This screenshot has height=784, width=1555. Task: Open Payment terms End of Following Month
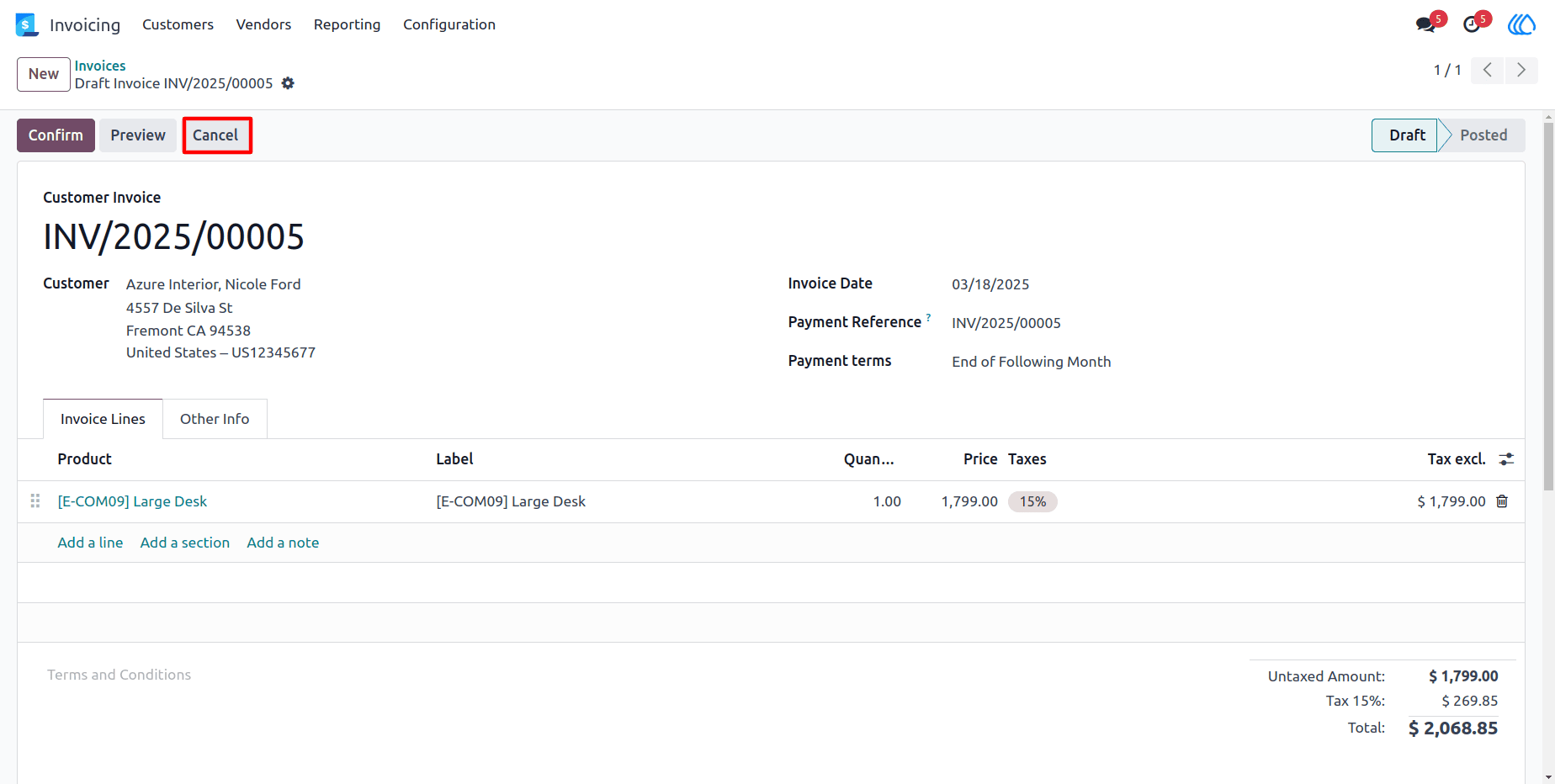pos(1032,362)
